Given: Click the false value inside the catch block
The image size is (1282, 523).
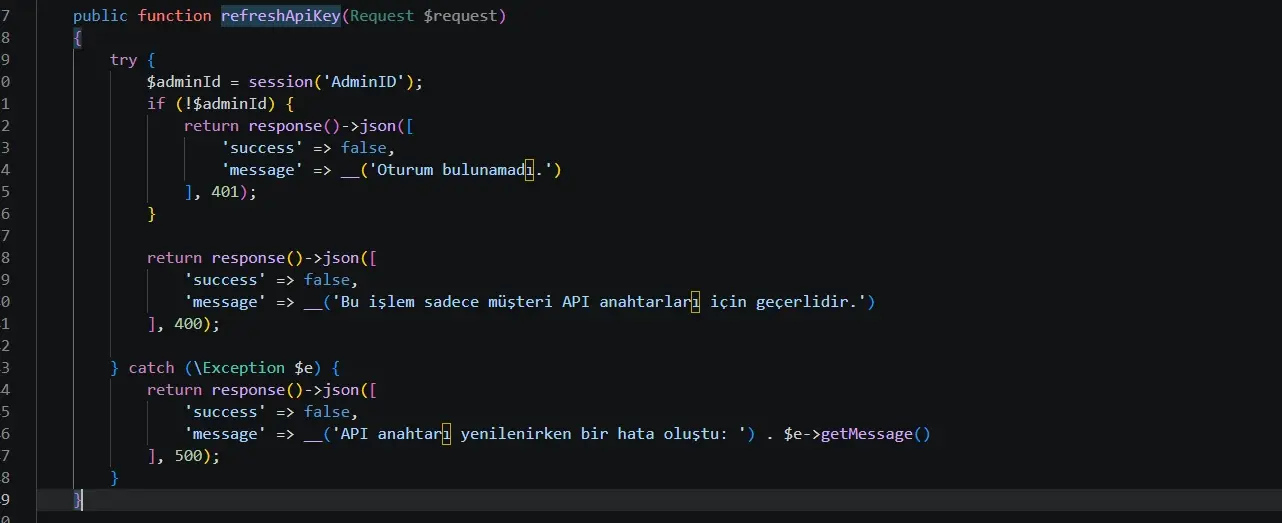Looking at the screenshot, I should (327, 412).
